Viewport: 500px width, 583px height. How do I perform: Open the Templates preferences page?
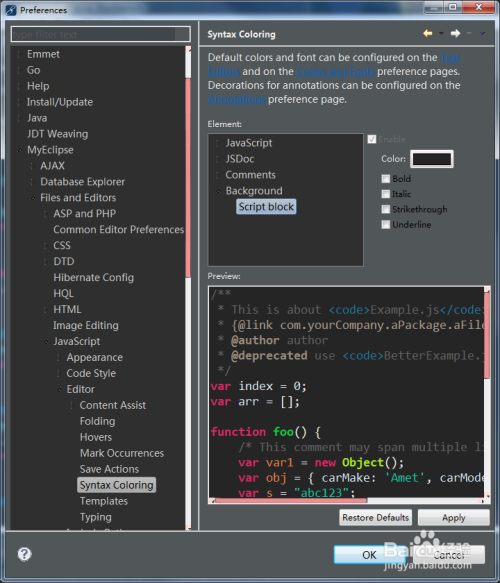(104, 502)
